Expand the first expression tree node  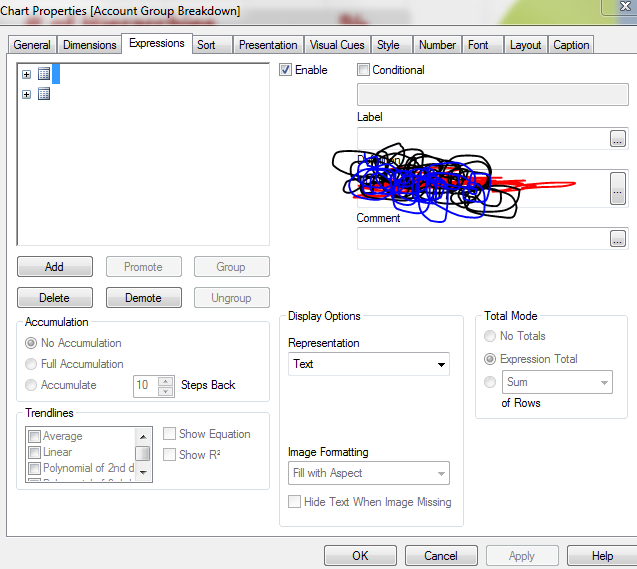coord(26,74)
